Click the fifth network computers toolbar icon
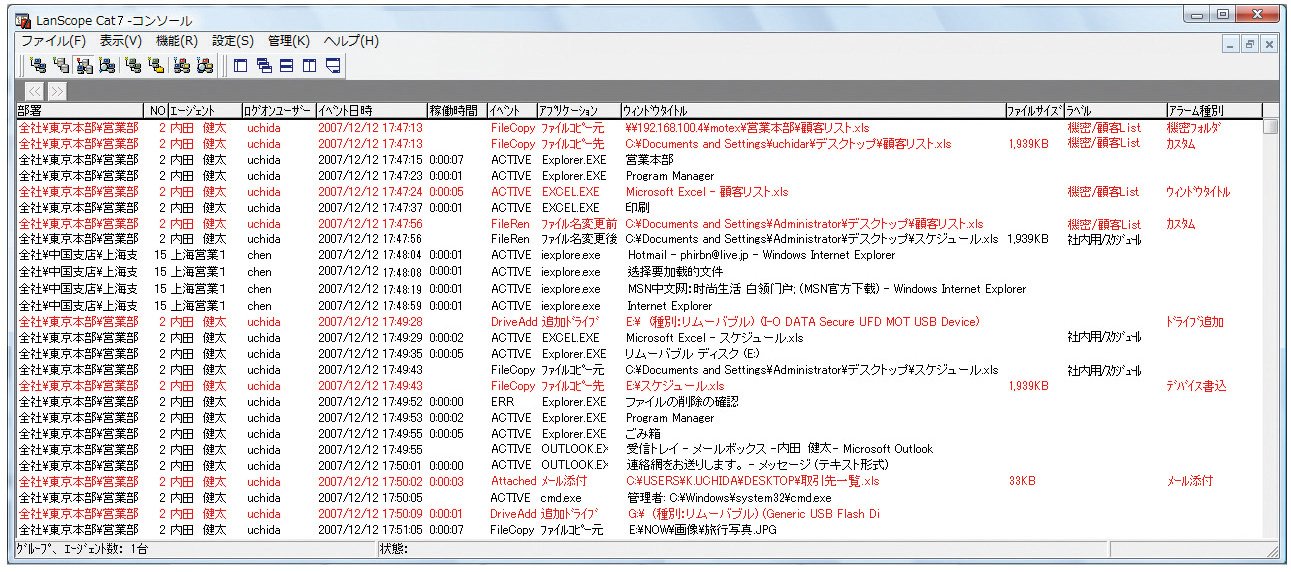 pyautogui.click(x=134, y=66)
